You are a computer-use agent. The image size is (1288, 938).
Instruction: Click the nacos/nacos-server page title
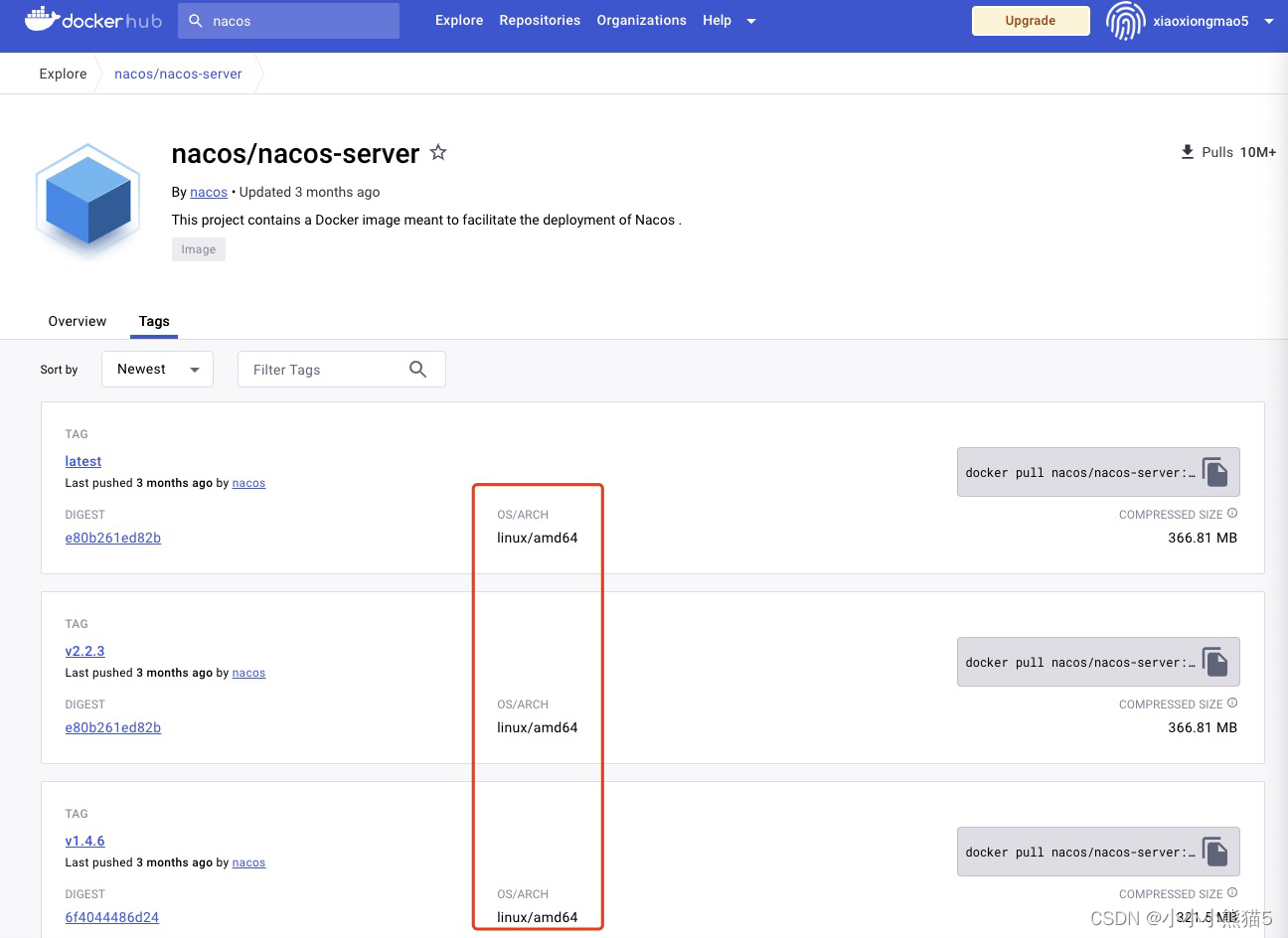click(x=295, y=153)
